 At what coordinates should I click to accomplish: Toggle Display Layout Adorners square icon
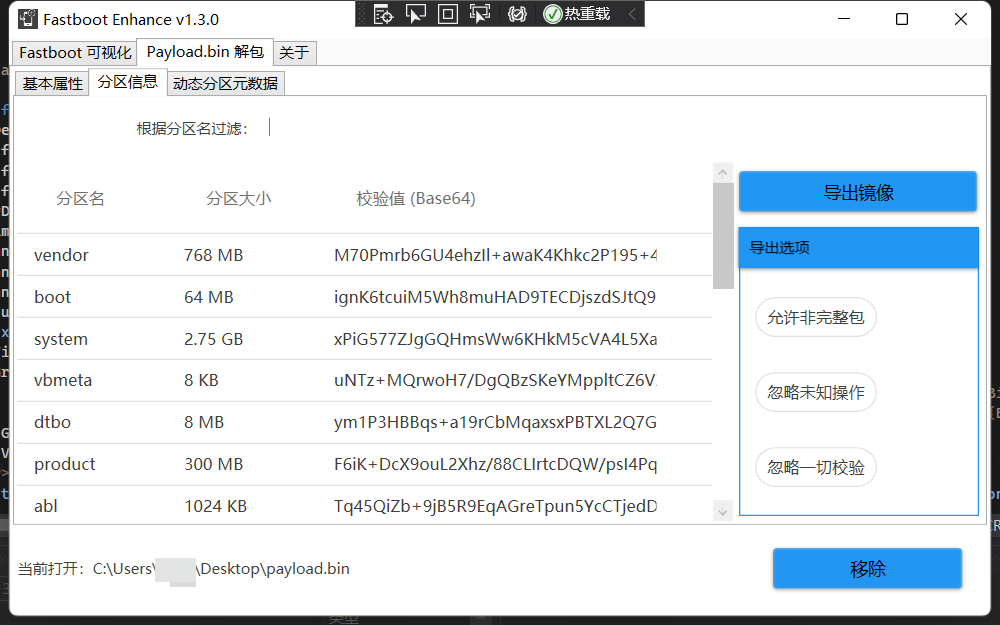(x=448, y=14)
